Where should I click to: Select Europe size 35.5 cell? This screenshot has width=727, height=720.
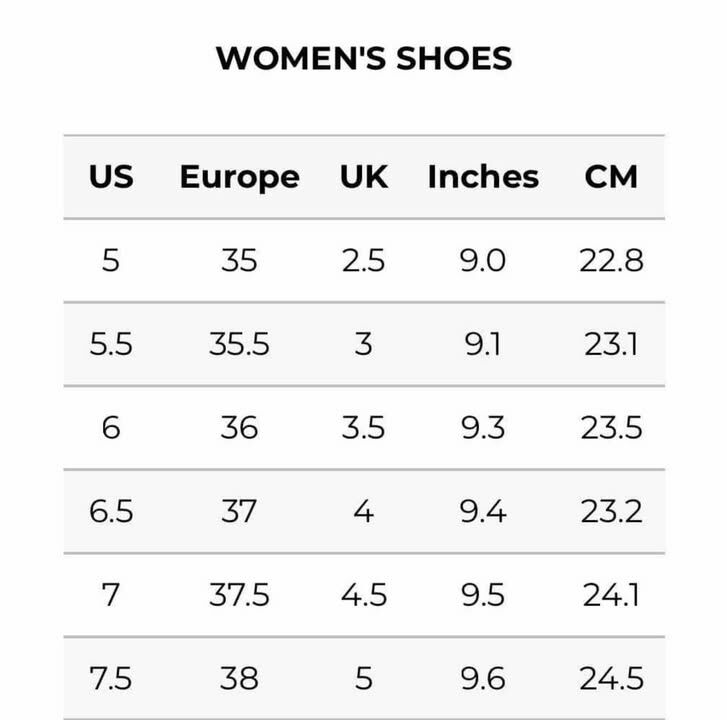pyautogui.click(x=239, y=345)
